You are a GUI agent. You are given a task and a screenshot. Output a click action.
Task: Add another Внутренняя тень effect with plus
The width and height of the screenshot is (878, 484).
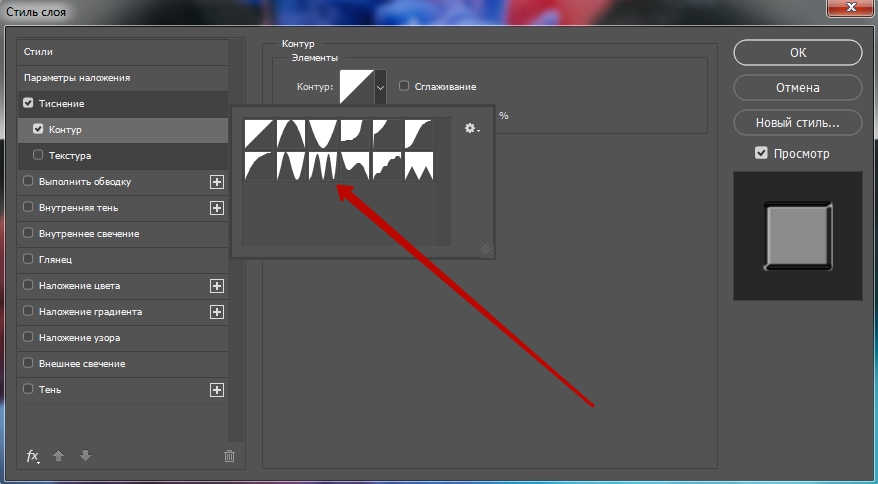click(217, 208)
